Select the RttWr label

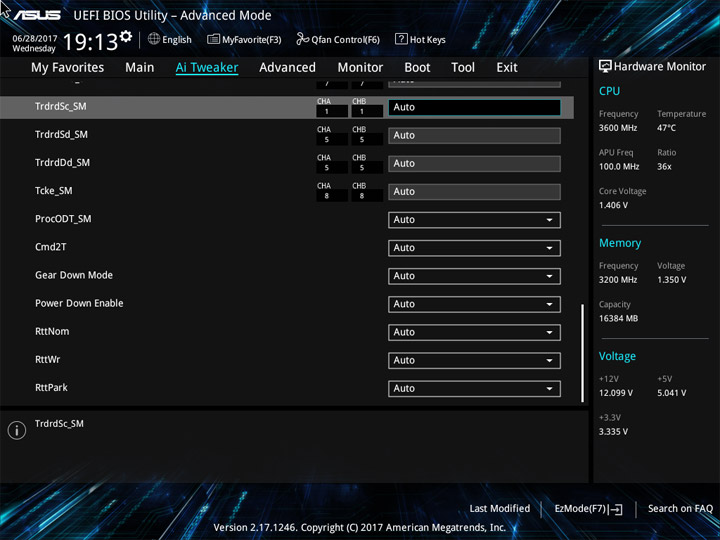(x=47, y=360)
